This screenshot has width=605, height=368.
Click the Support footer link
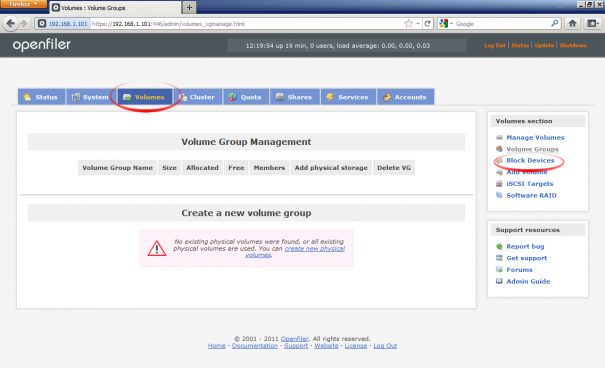[x=296, y=346]
